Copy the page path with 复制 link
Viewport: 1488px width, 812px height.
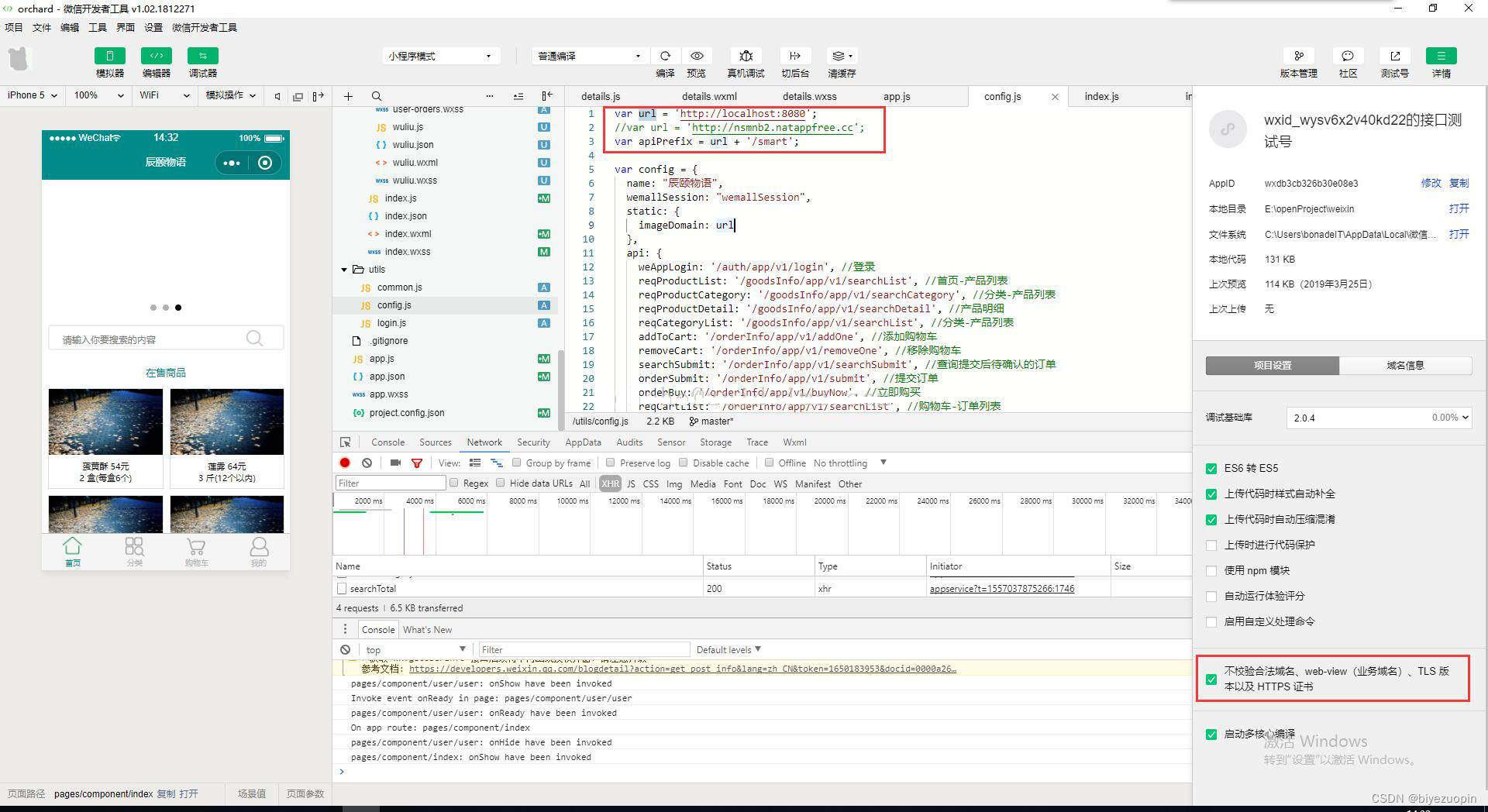coord(166,793)
